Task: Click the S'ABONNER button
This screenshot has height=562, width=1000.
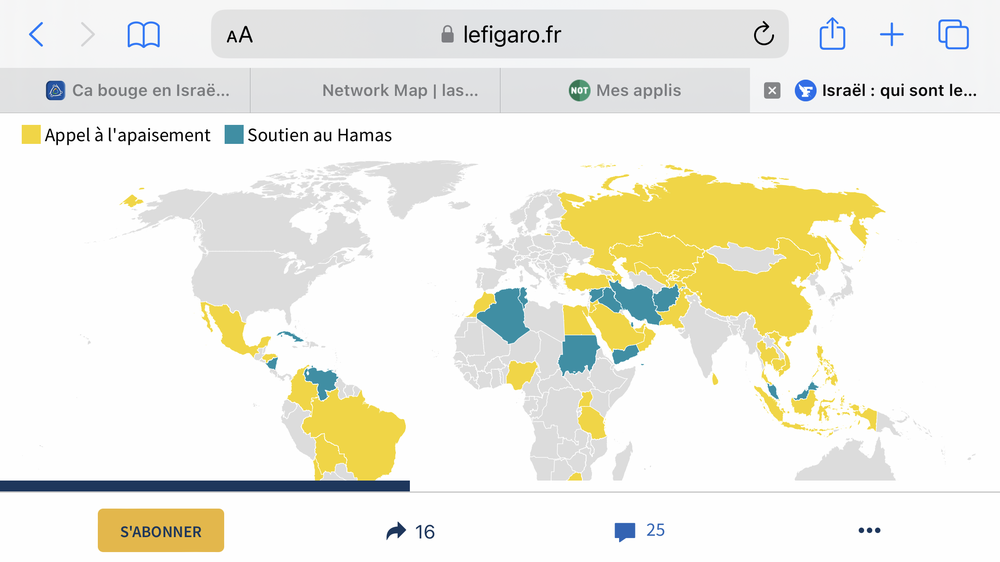Action: tap(161, 531)
